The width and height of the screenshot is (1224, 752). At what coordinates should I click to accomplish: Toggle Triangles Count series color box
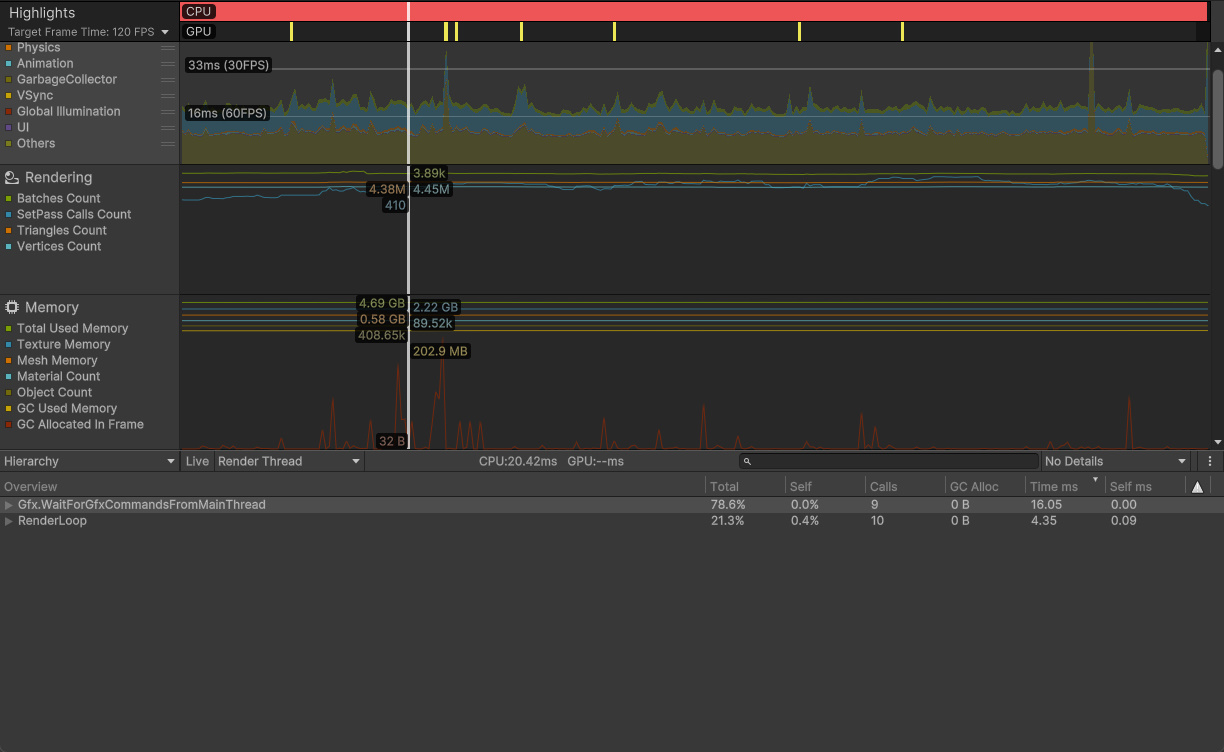point(9,230)
